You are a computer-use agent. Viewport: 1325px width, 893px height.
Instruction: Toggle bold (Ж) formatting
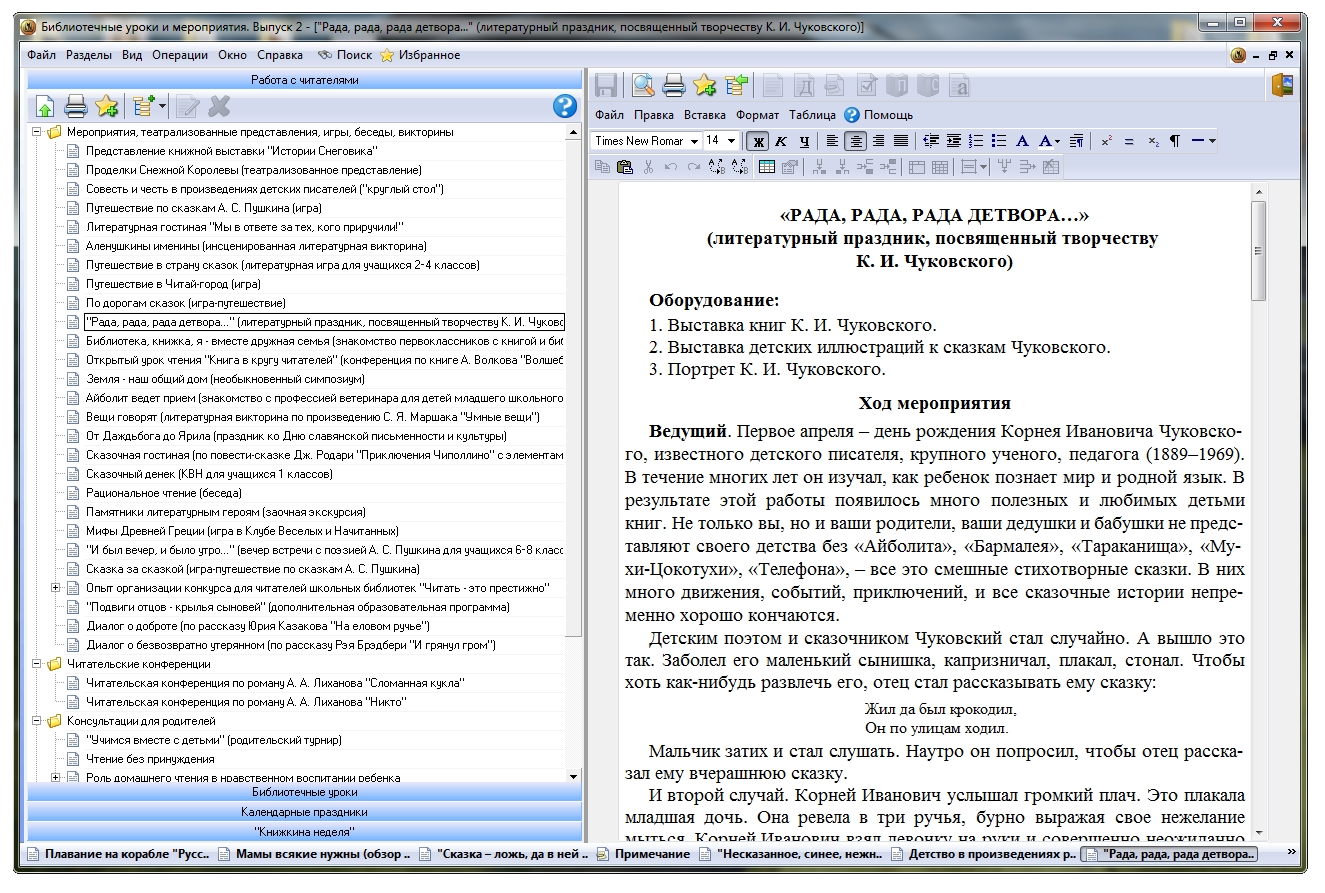(758, 141)
